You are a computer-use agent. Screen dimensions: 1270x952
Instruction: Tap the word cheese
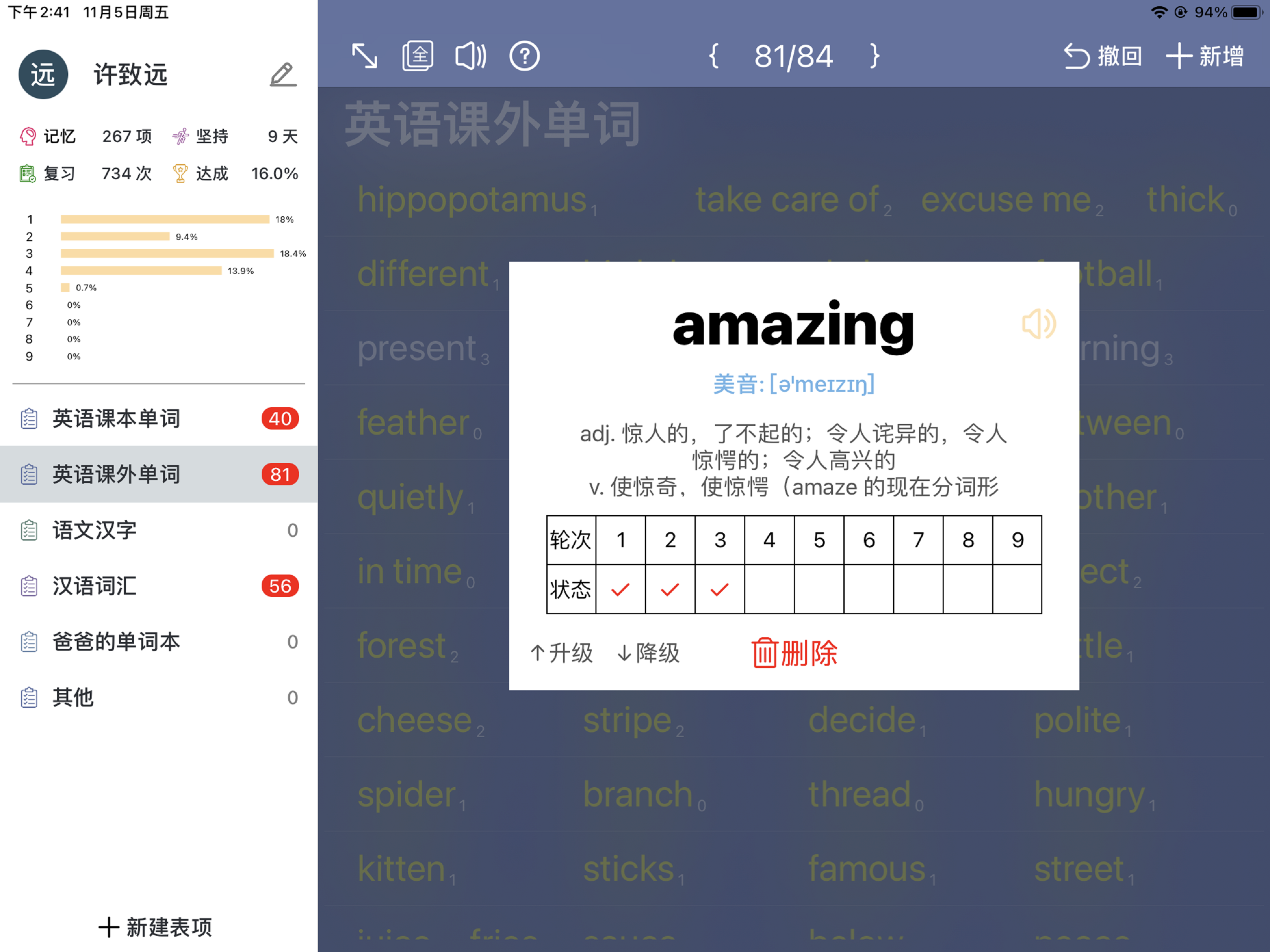pyautogui.click(x=415, y=720)
